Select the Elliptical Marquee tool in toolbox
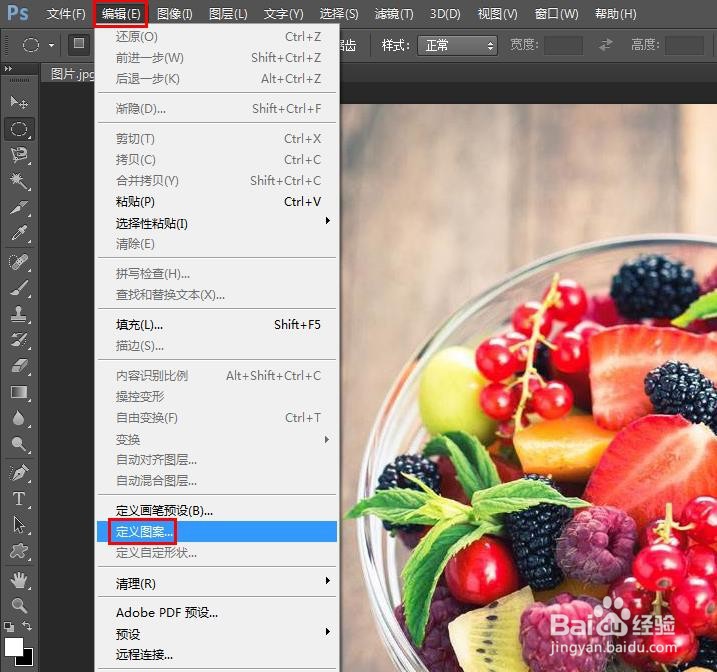The width and height of the screenshot is (717, 672). click(x=19, y=129)
